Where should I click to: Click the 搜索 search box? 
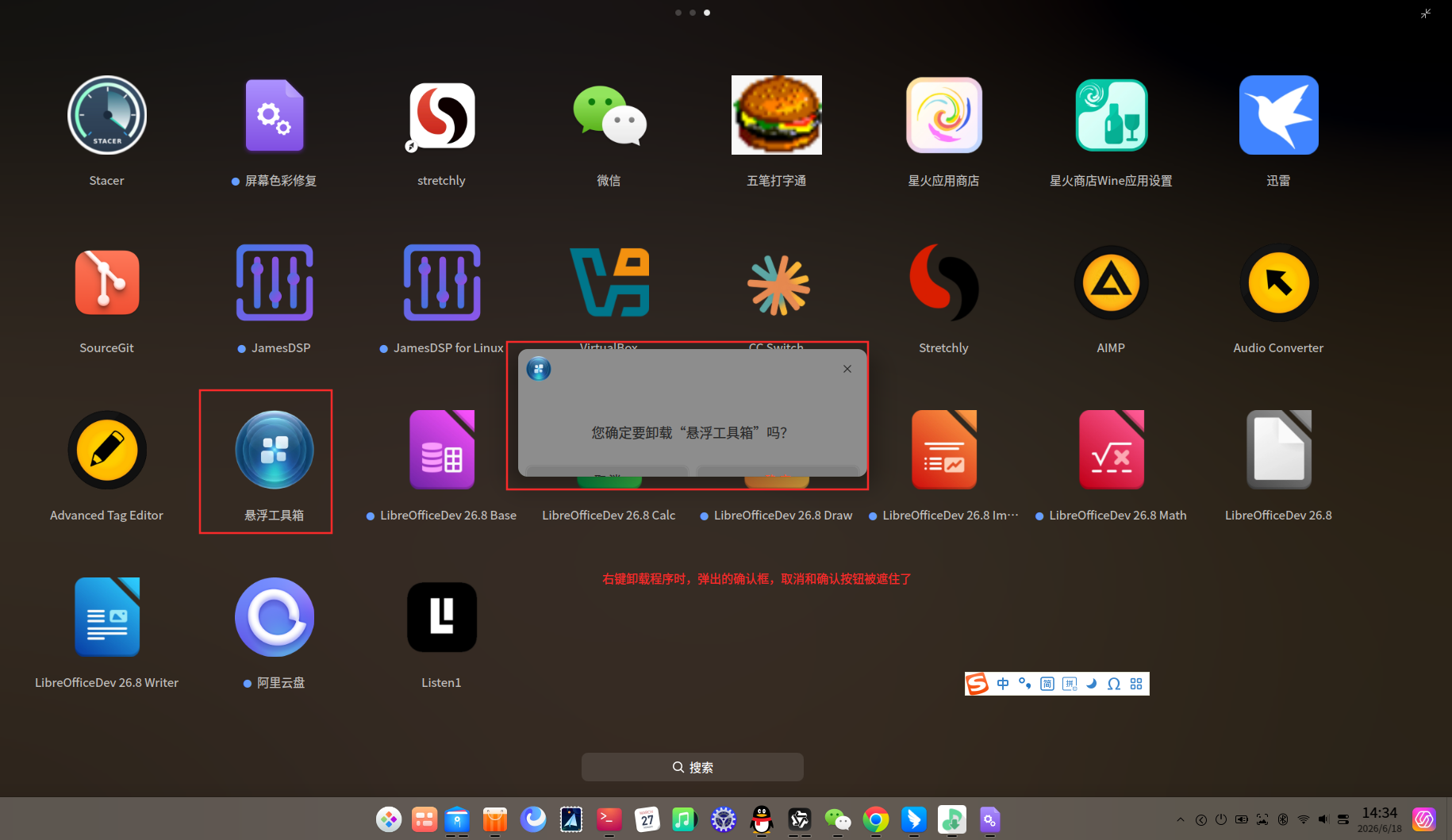pos(693,767)
